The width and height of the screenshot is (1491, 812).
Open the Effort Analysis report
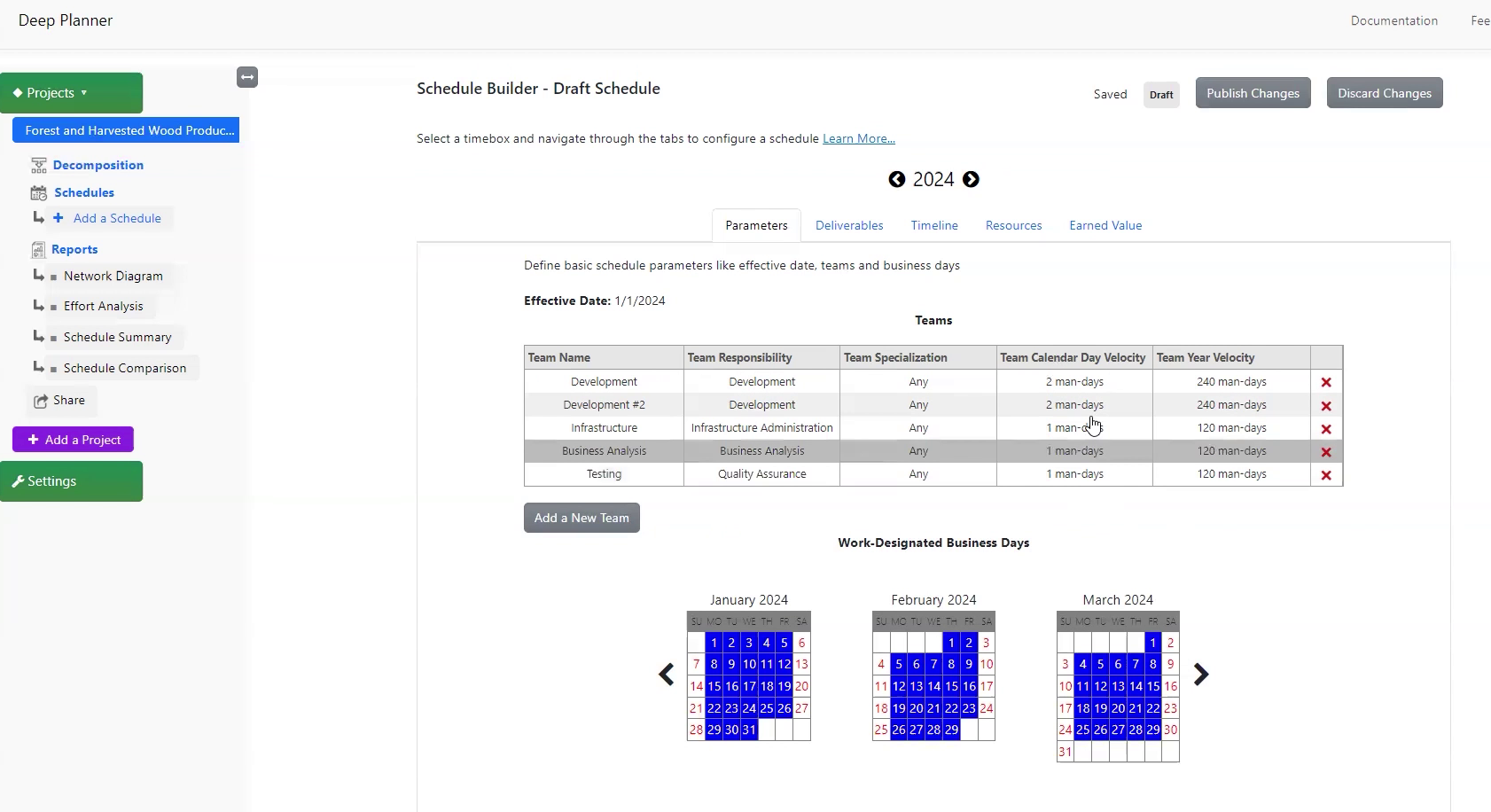(x=103, y=306)
